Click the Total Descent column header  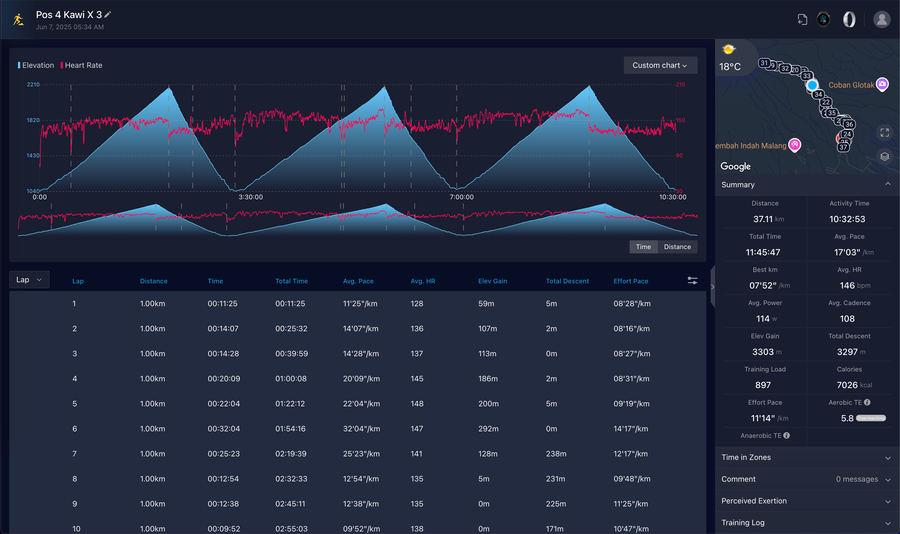567,281
